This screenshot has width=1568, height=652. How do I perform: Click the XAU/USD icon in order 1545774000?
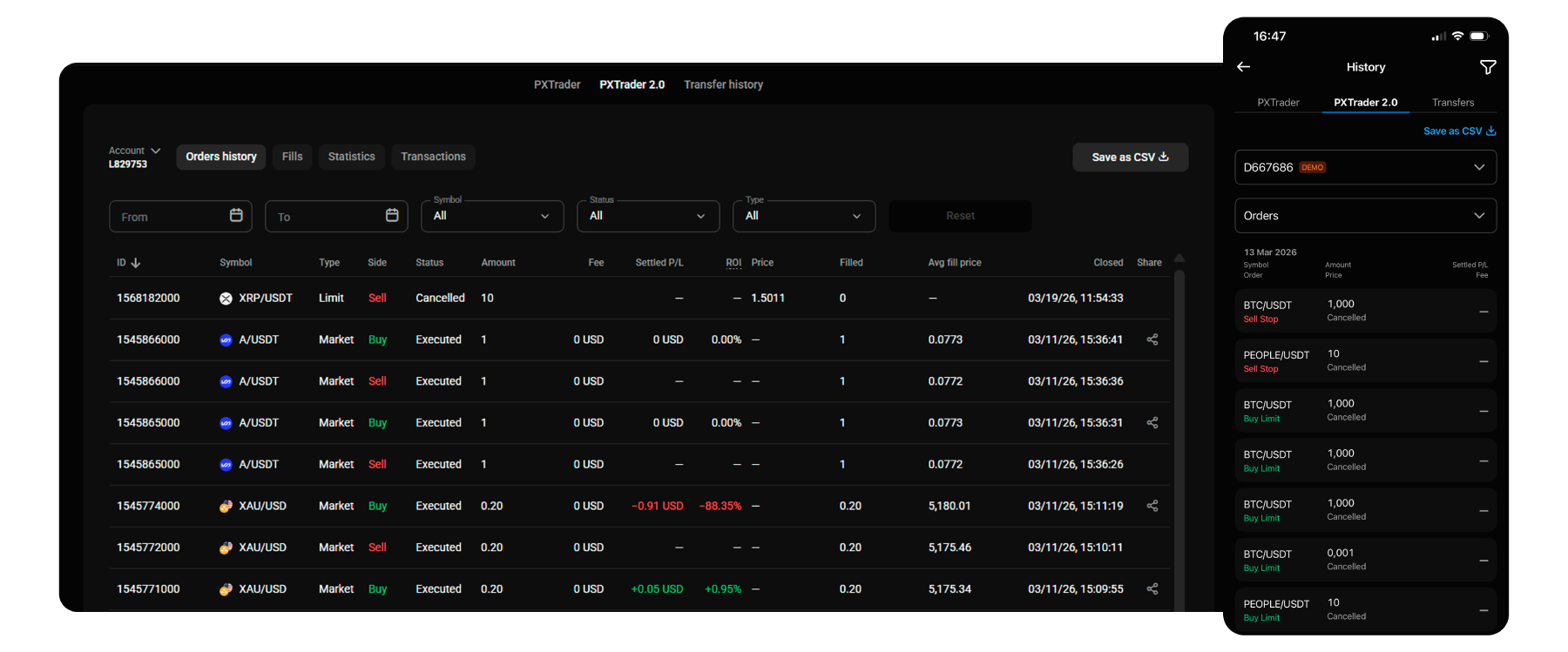click(226, 506)
